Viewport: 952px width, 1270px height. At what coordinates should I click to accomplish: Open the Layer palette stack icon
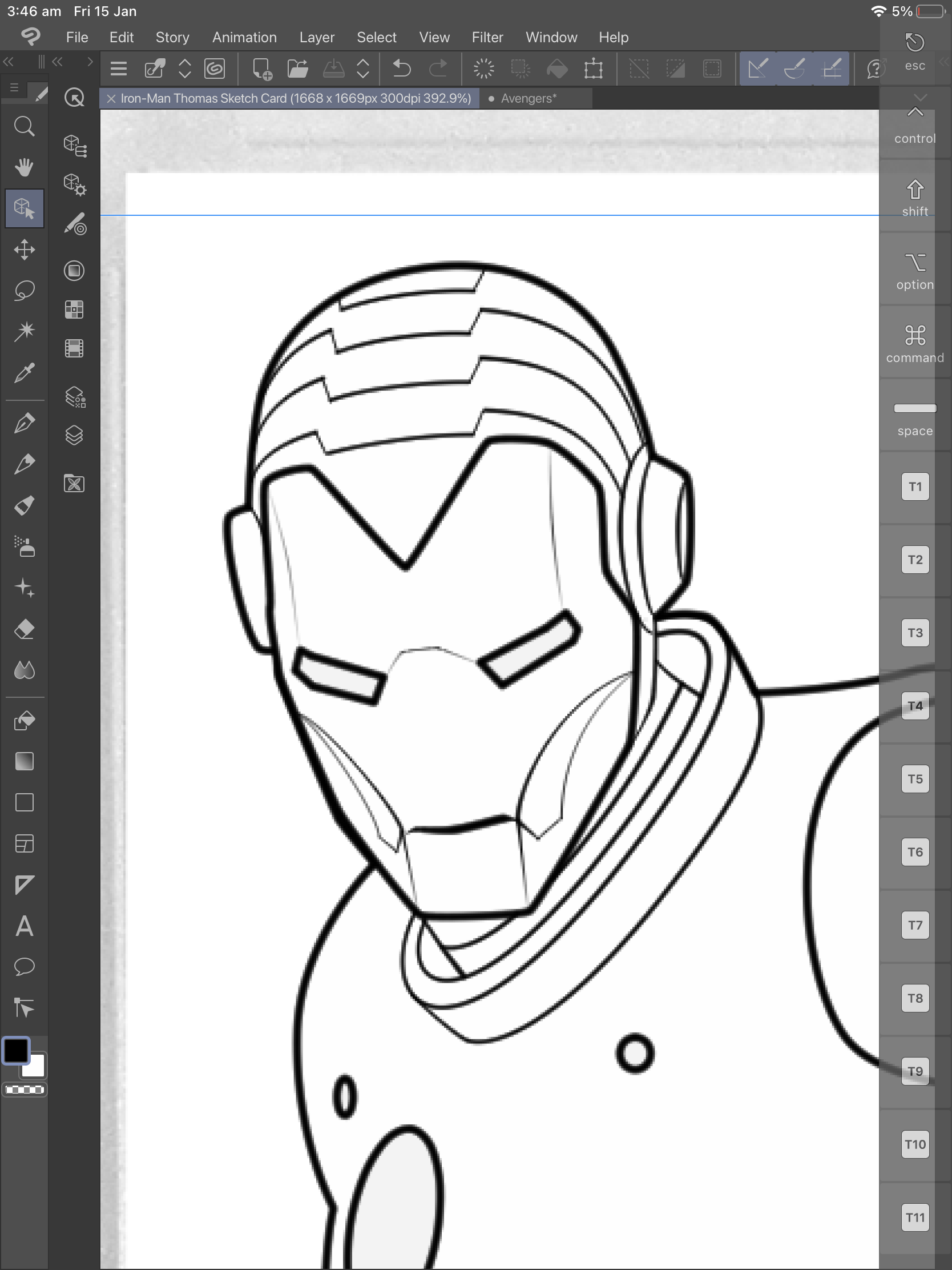click(74, 435)
